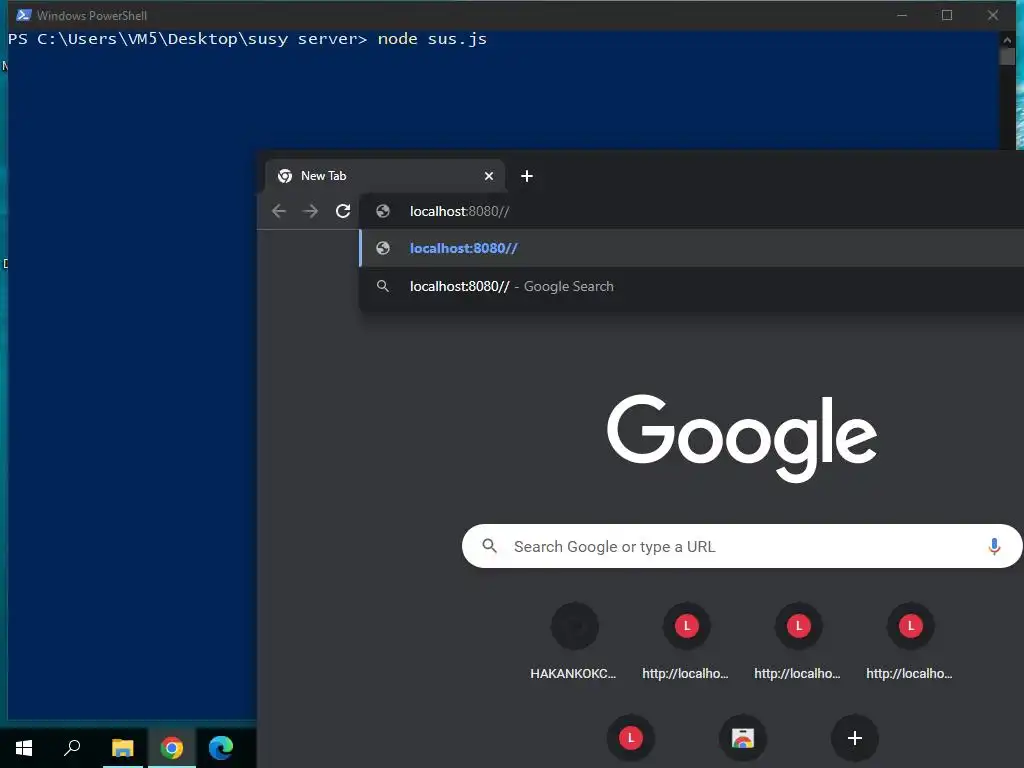Open a new tab with the plus button
1024x768 pixels.
pyautogui.click(x=527, y=176)
